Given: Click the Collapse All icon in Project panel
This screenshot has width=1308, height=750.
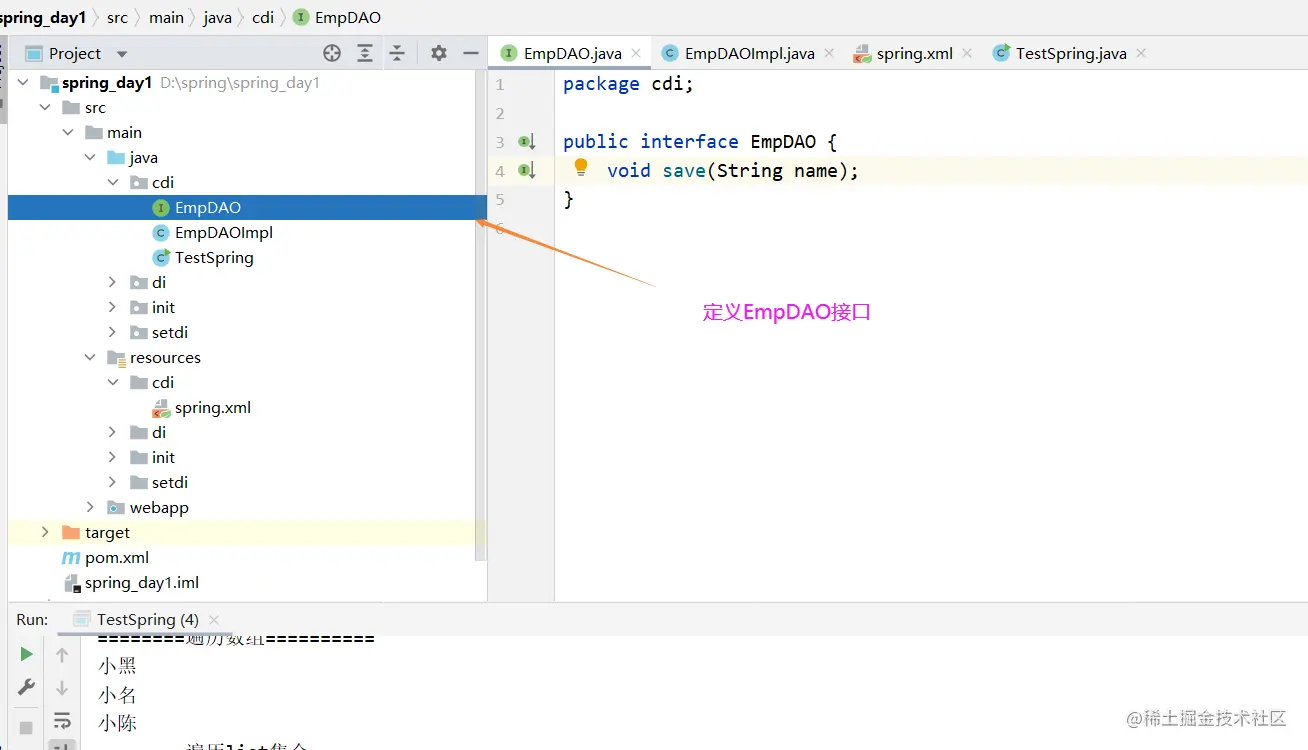Looking at the screenshot, I should [x=397, y=53].
